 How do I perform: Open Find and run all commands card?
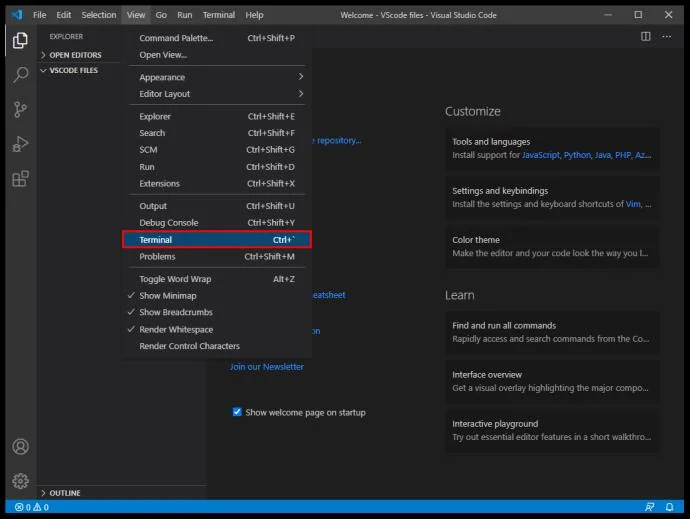click(552, 332)
